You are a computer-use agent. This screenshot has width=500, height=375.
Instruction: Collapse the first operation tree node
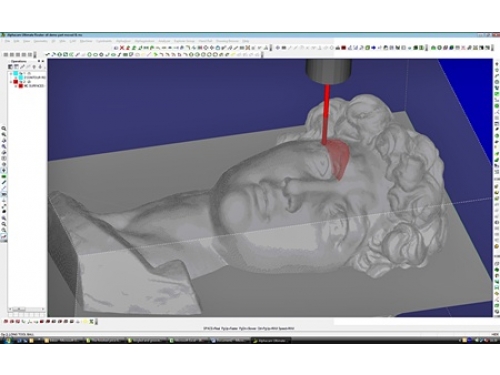click(x=11, y=74)
